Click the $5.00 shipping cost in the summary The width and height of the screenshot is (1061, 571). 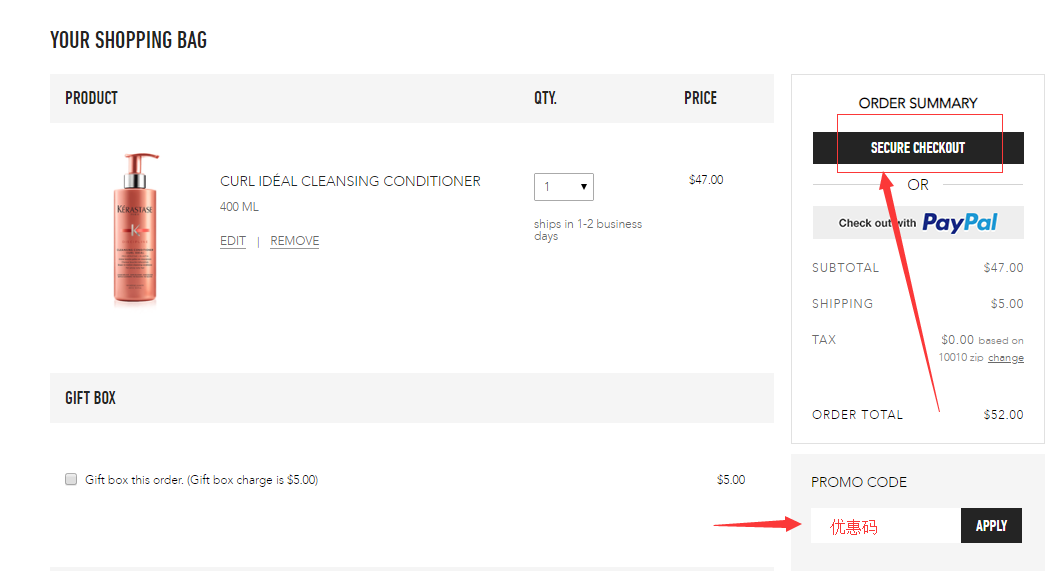1007,303
